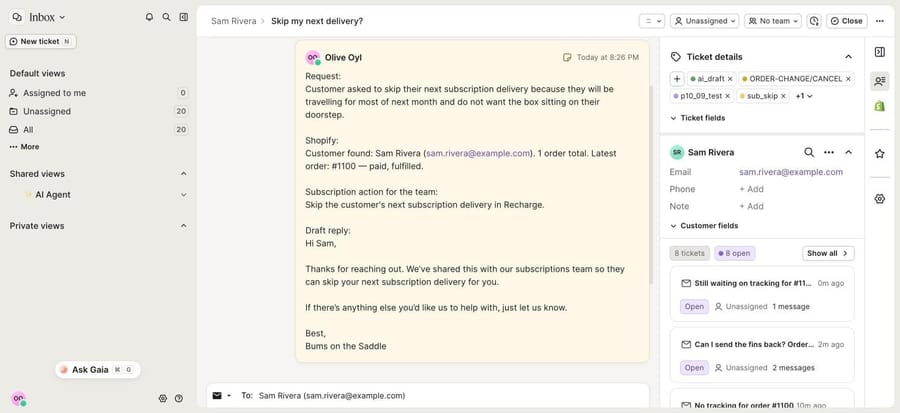This screenshot has height=413, width=900.
Task: Search customer with magnifier icon
Action: (x=809, y=152)
